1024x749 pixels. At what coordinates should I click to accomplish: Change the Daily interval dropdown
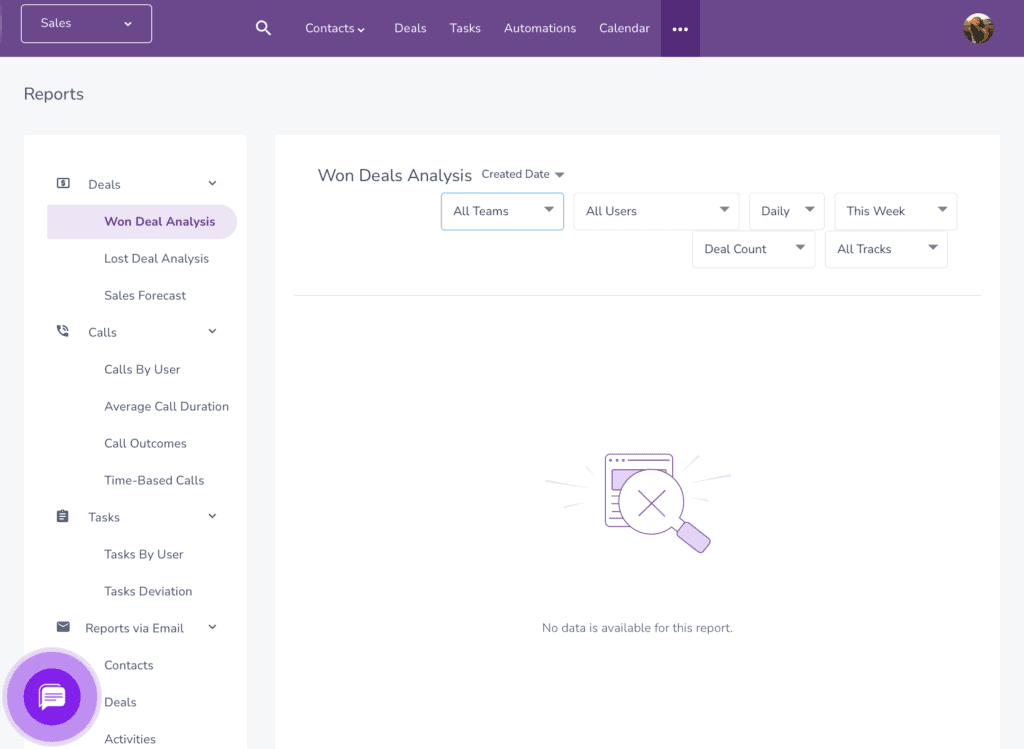[786, 211]
